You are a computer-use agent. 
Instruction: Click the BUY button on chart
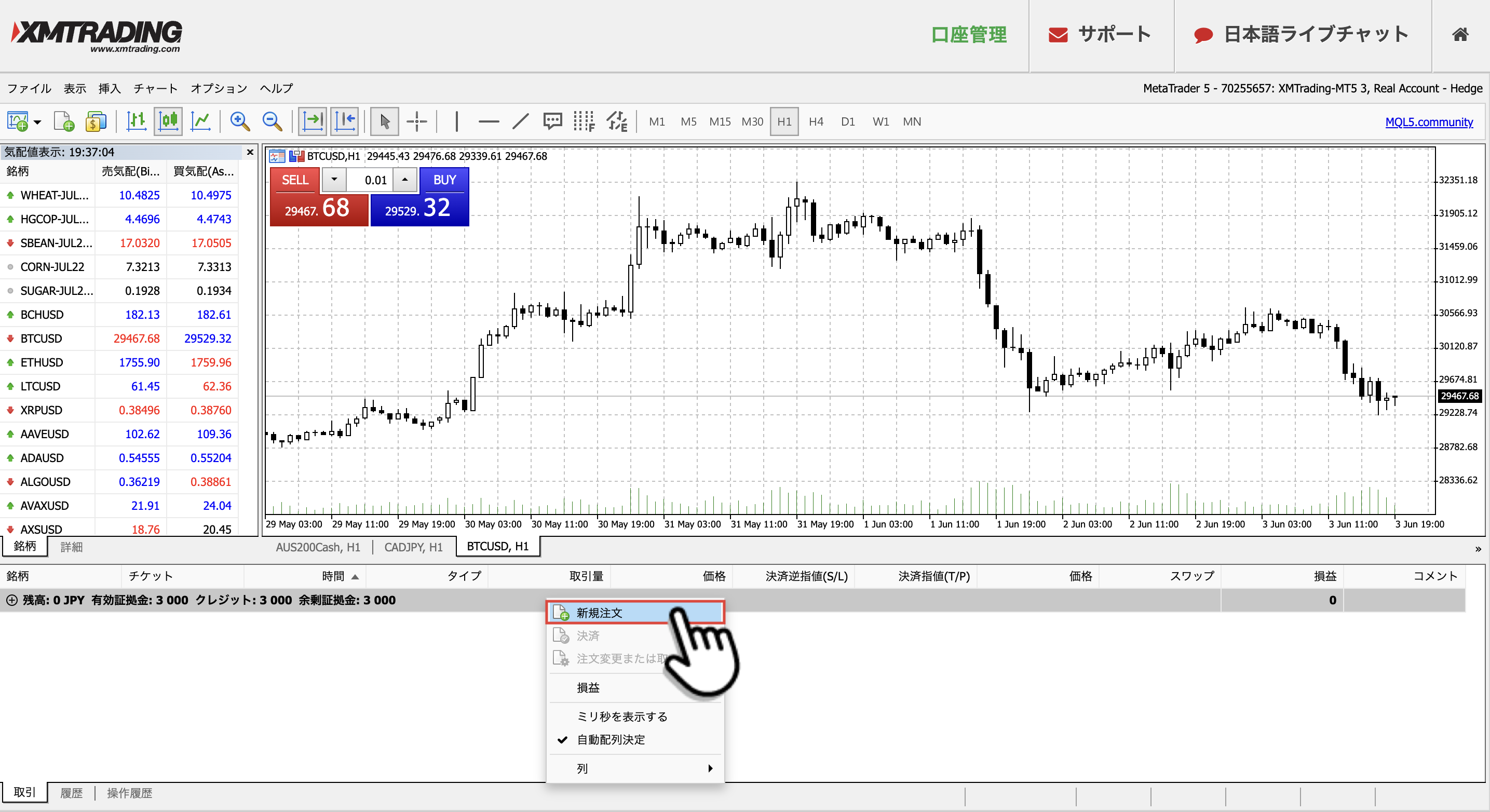[444, 180]
